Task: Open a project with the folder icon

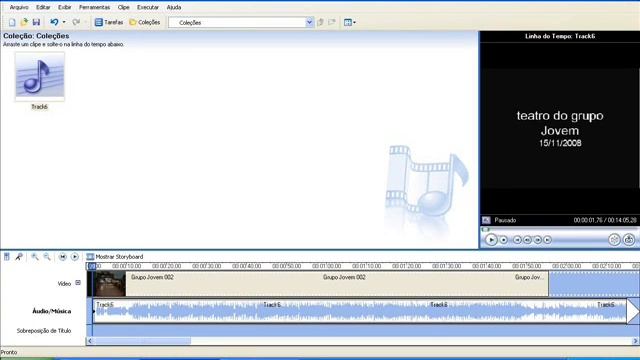Action: (24, 22)
